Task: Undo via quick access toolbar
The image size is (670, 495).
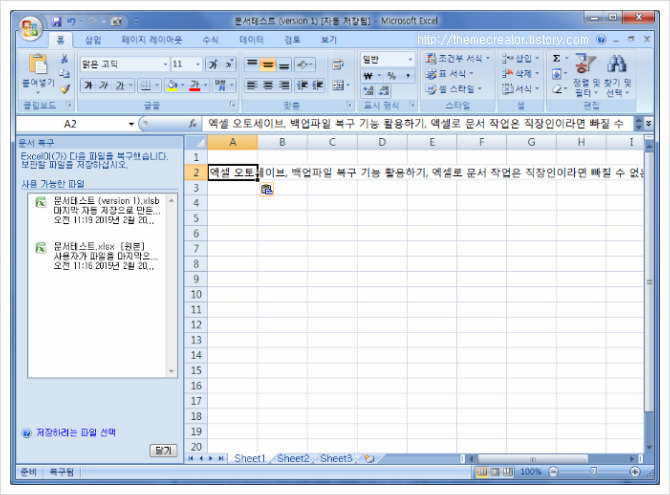Action: [x=71, y=21]
